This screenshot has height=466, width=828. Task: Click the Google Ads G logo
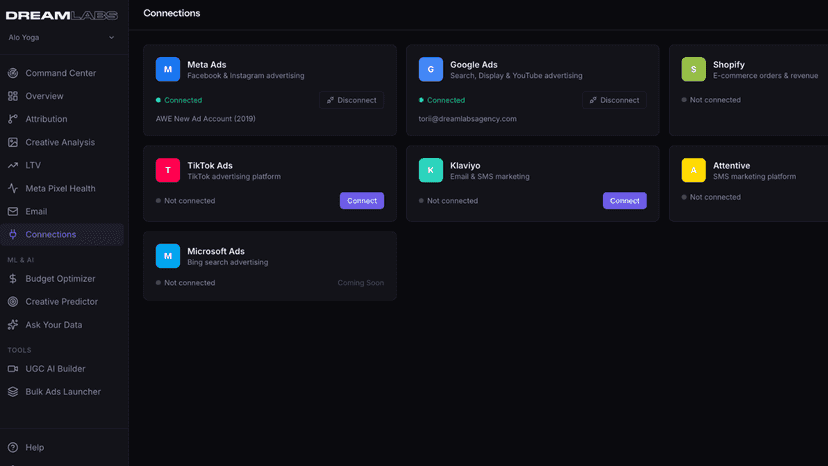tap(431, 69)
